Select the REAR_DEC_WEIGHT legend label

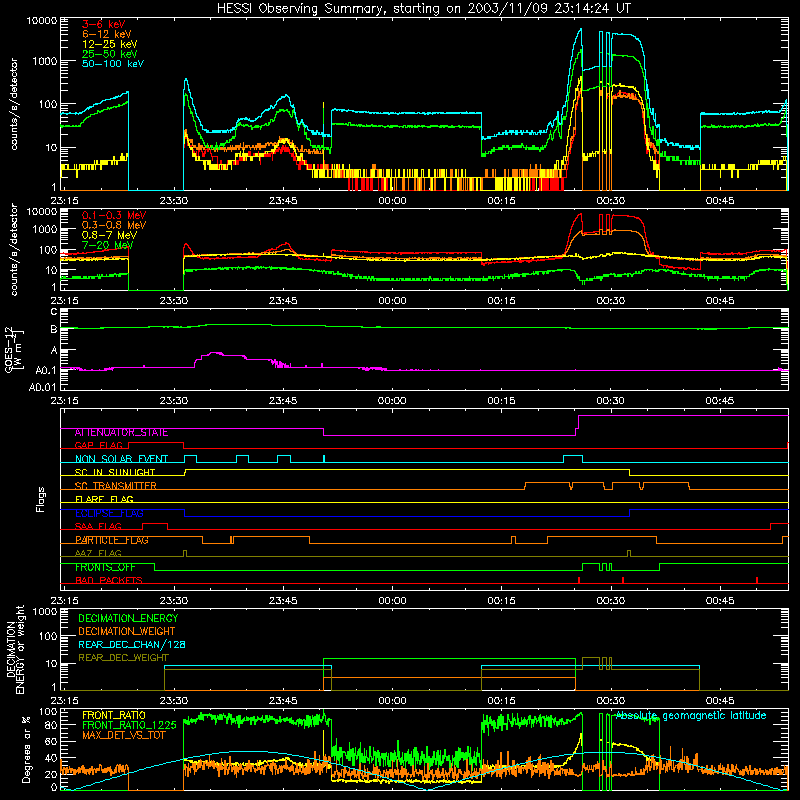pos(123,658)
